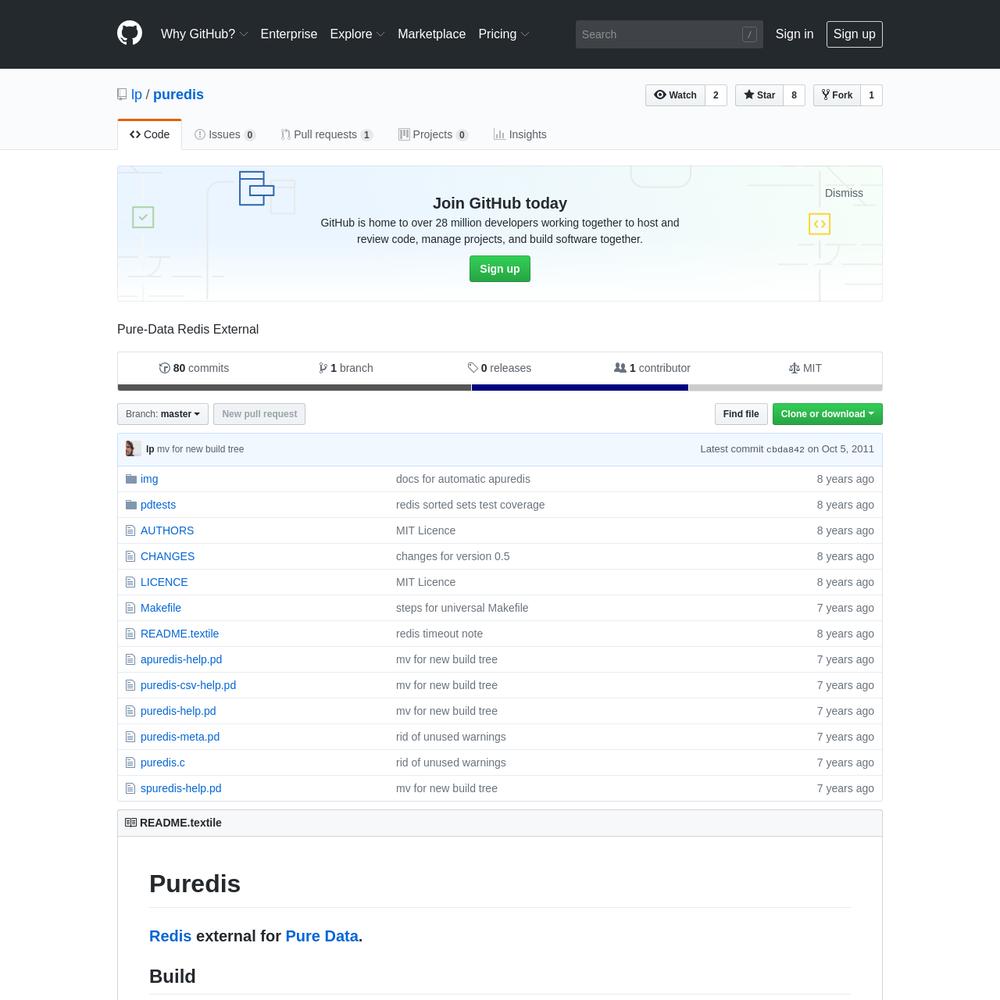Click the repository book icon beside lp
Viewport: 1000px width, 1000px height.
click(122, 94)
